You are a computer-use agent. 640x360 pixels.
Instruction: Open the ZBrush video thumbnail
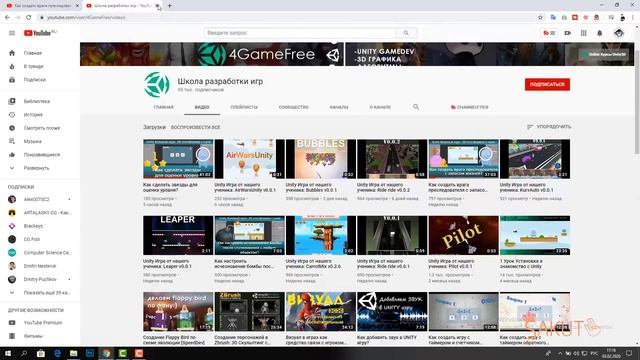point(249,311)
